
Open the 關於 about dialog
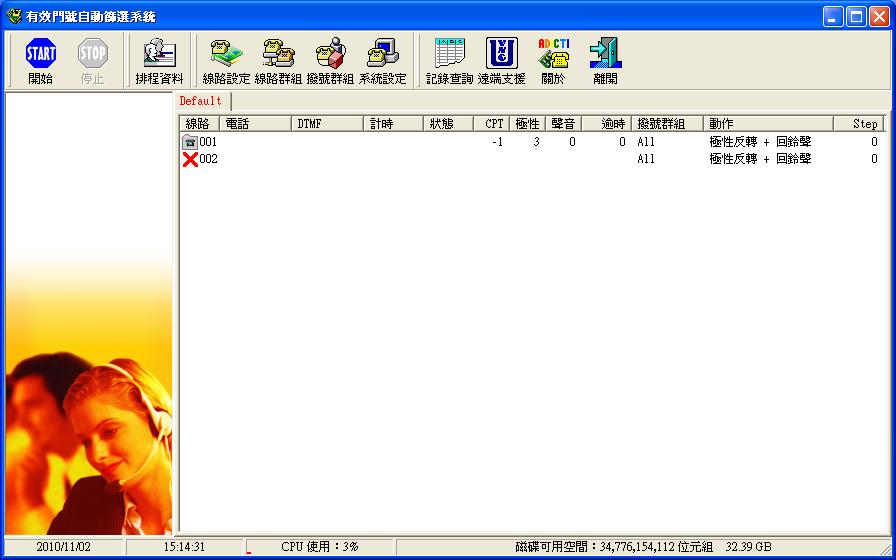[553, 61]
